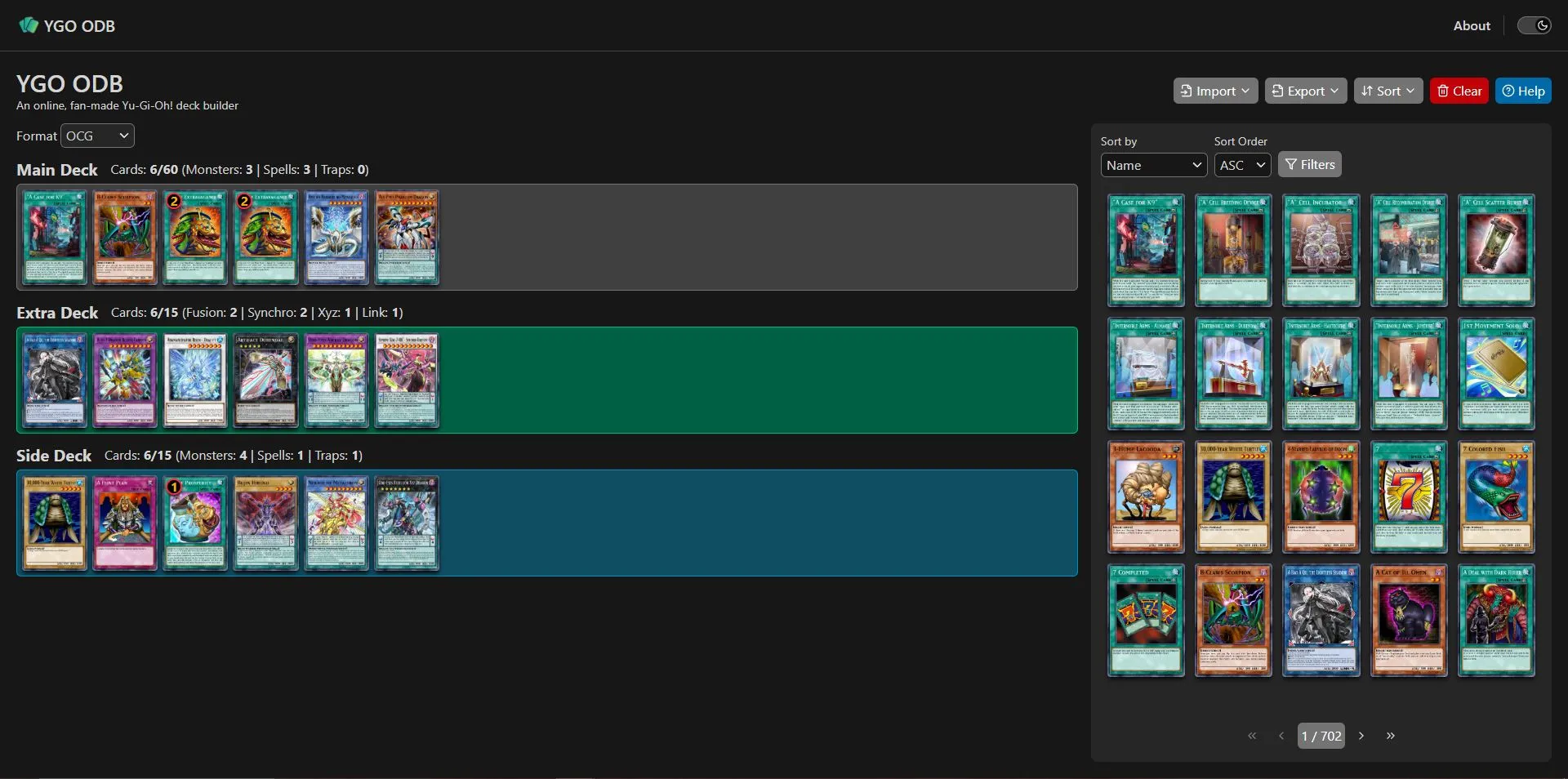The height and width of the screenshot is (779, 1568).
Task: Go to previous card results page
Action: [1281, 736]
